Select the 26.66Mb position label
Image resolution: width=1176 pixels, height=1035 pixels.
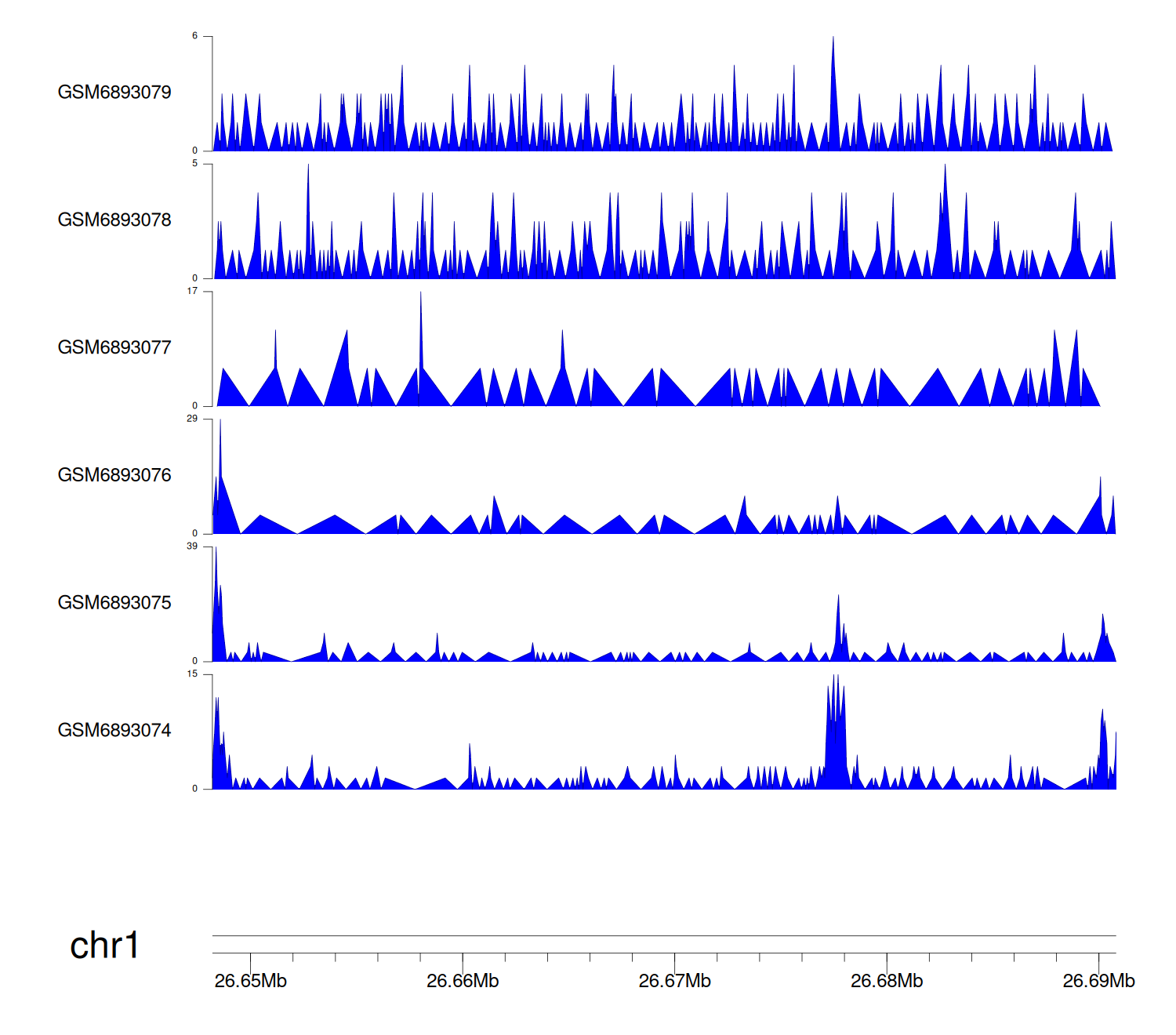(x=463, y=982)
